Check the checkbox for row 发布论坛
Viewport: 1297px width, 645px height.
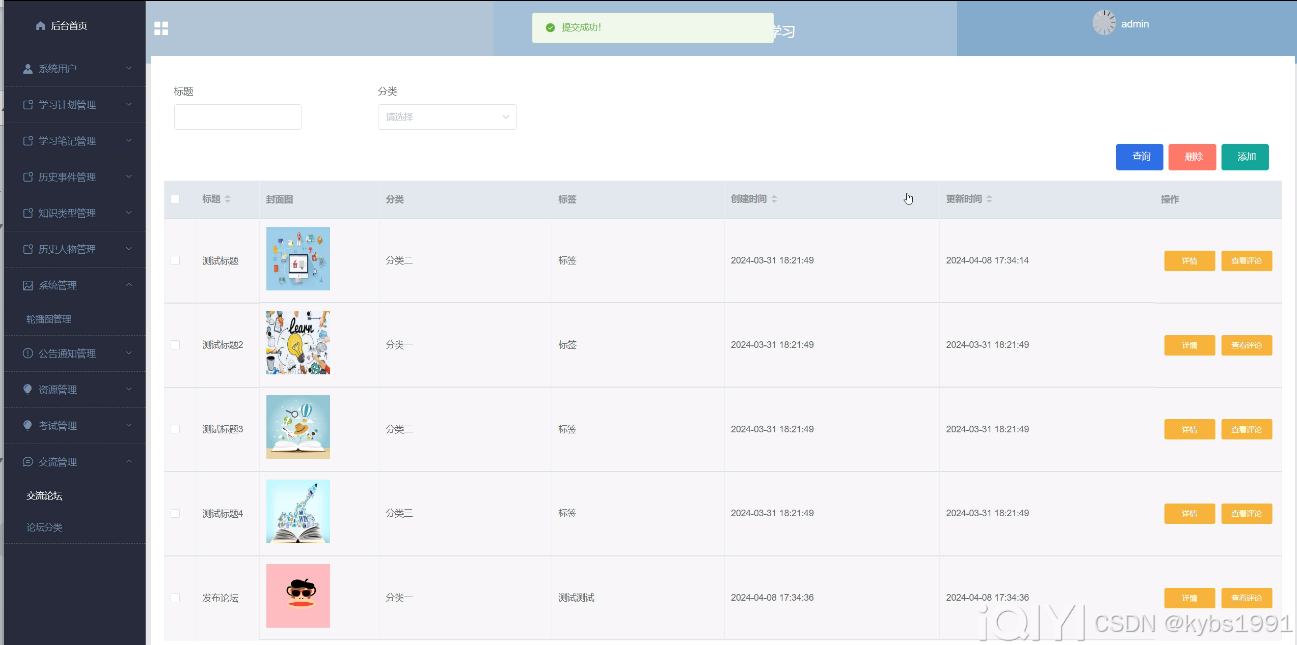point(175,597)
